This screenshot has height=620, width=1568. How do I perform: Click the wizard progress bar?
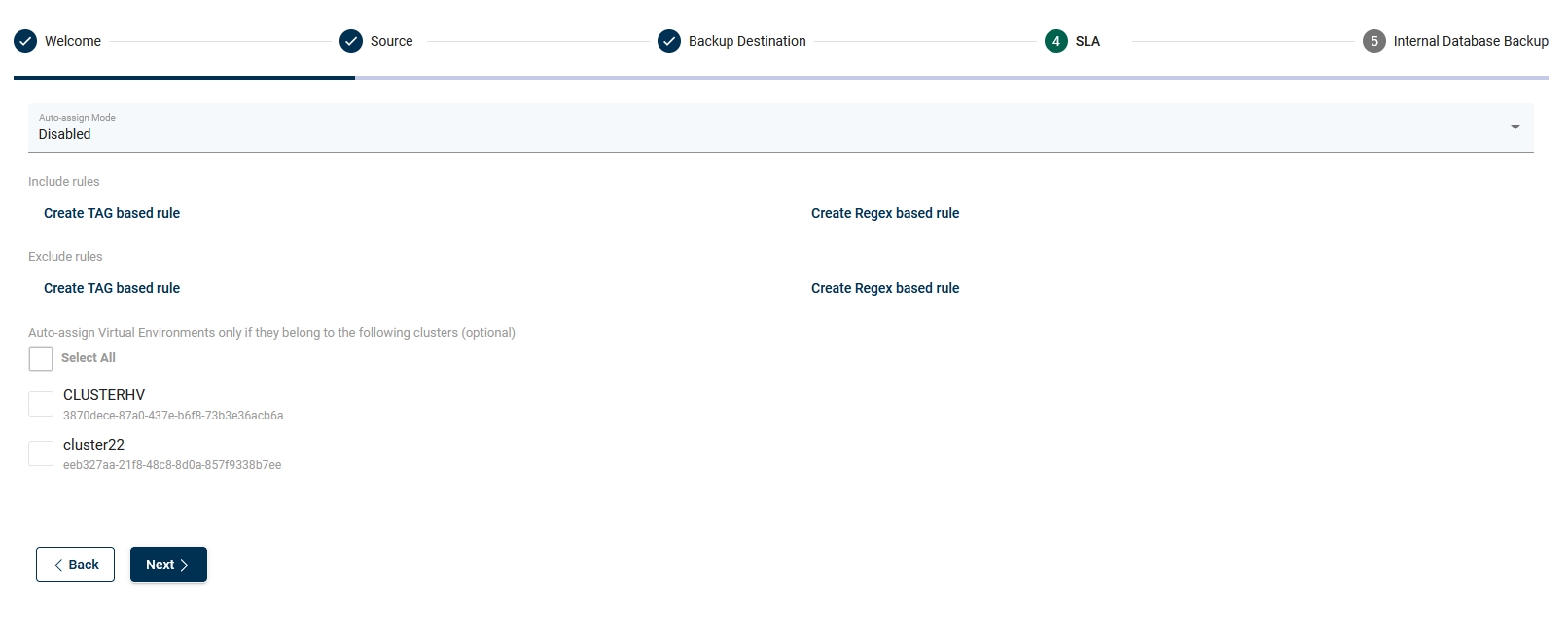point(780,78)
